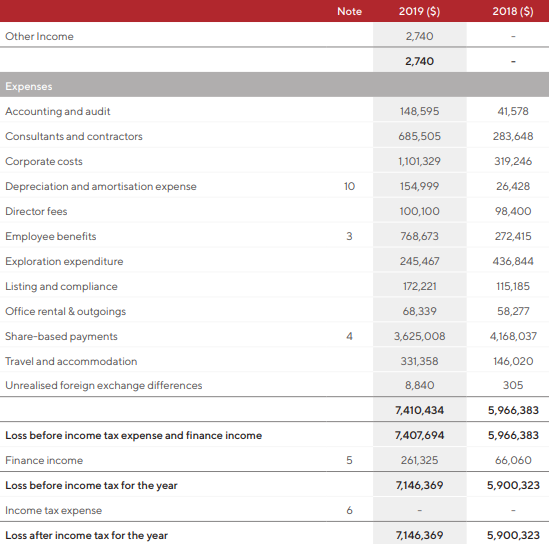The width and height of the screenshot is (549, 544).
Task: Select total expenses 2019 value 7,410,434
Action: 419,410
